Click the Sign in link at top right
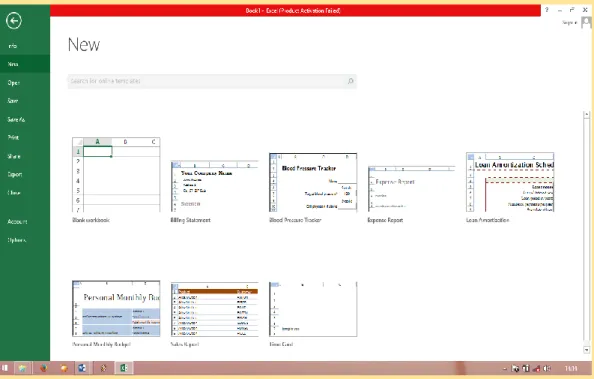Image resolution: width=594 pixels, height=379 pixels. [569, 23]
